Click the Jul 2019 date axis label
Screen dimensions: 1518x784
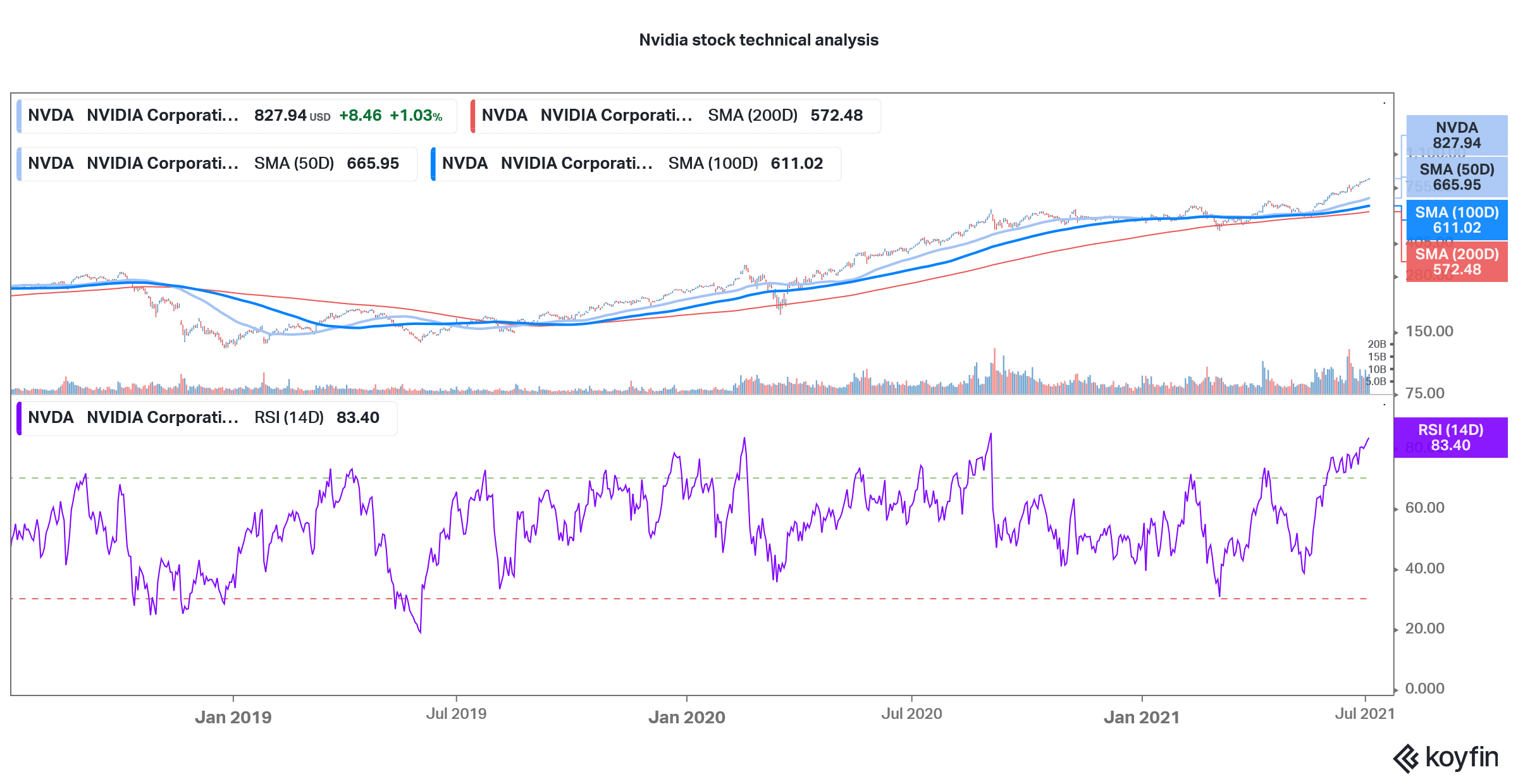456,714
